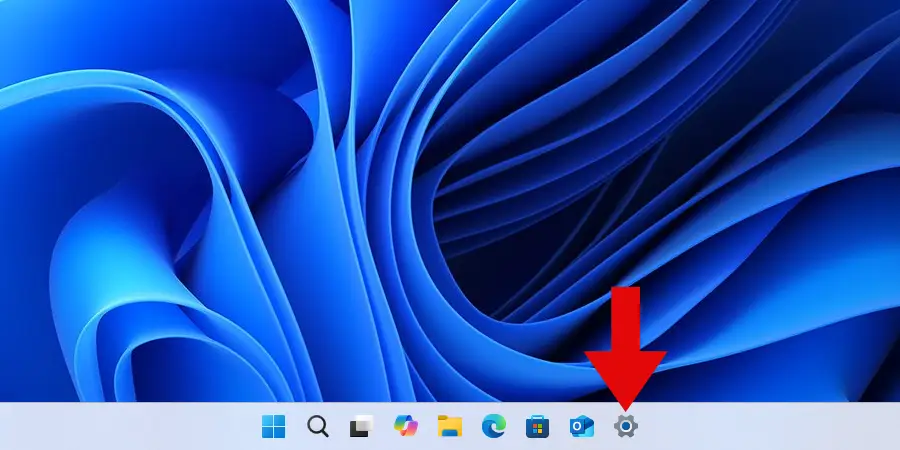Click taskbar gap between Outlook and Settings icons
This screenshot has height=450, width=900.
(x=604, y=427)
